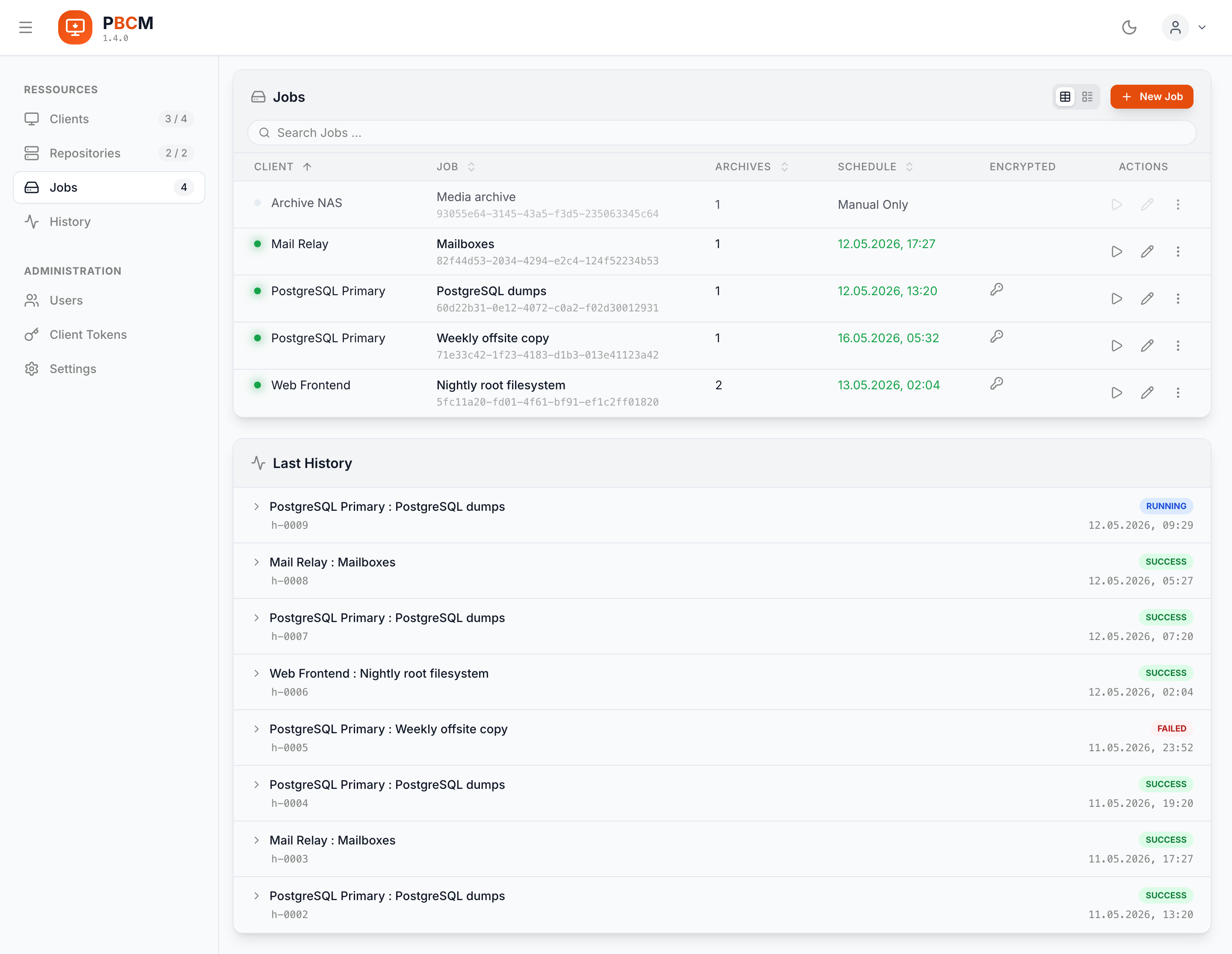Toggle dark mode moon icon
This screenshot has height=954, width=1232.
(x=1129, y=27)
